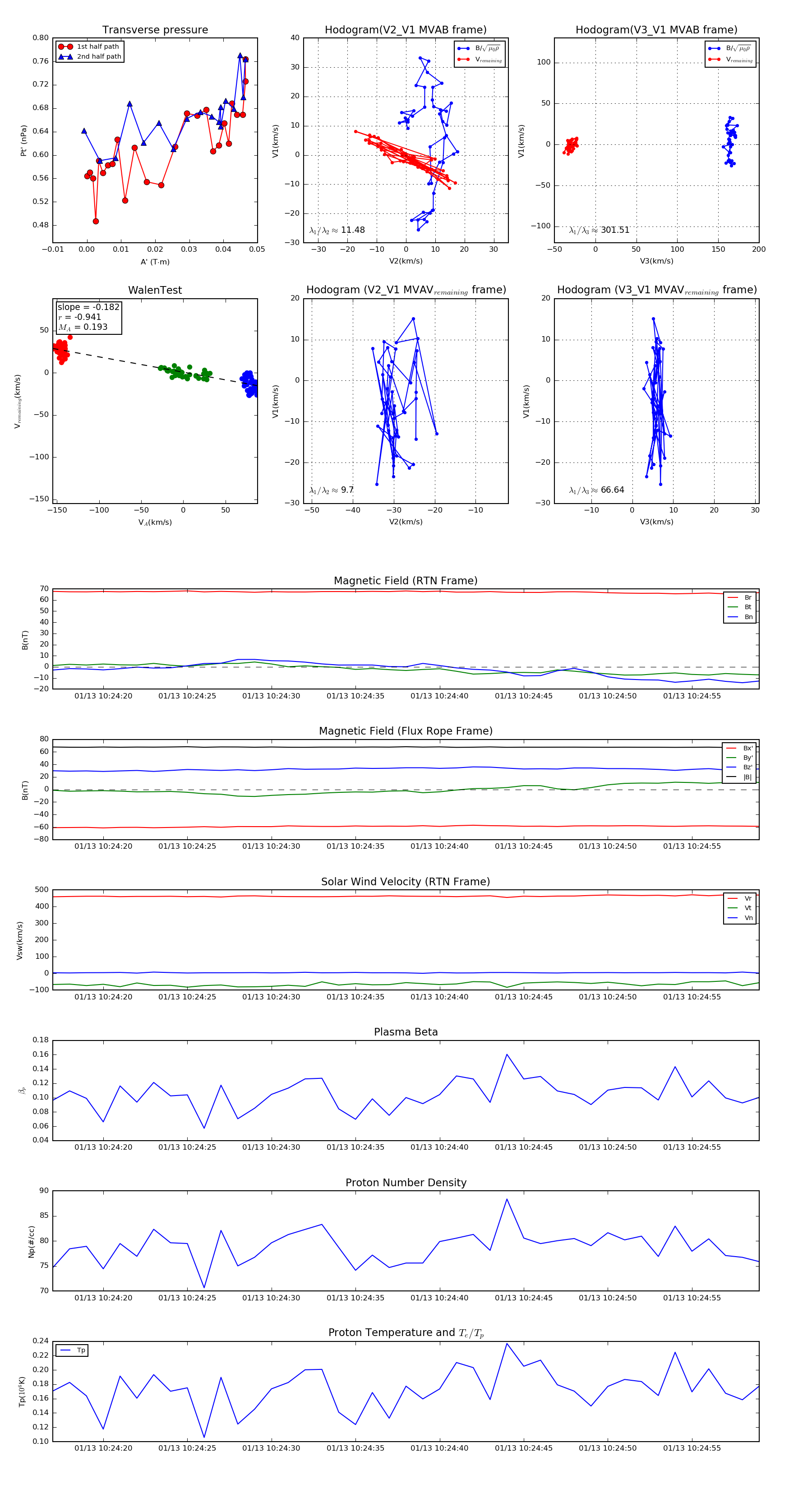Click the "Hodogram(V3_V1 MVAB frame)" title

pos(656,30)
